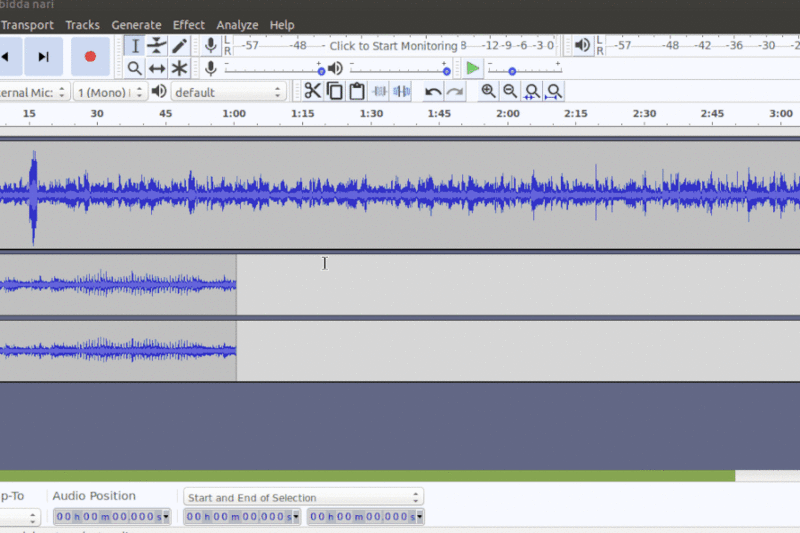
Task: Click the playback device speaker icon
Action: tap(159, 92)
